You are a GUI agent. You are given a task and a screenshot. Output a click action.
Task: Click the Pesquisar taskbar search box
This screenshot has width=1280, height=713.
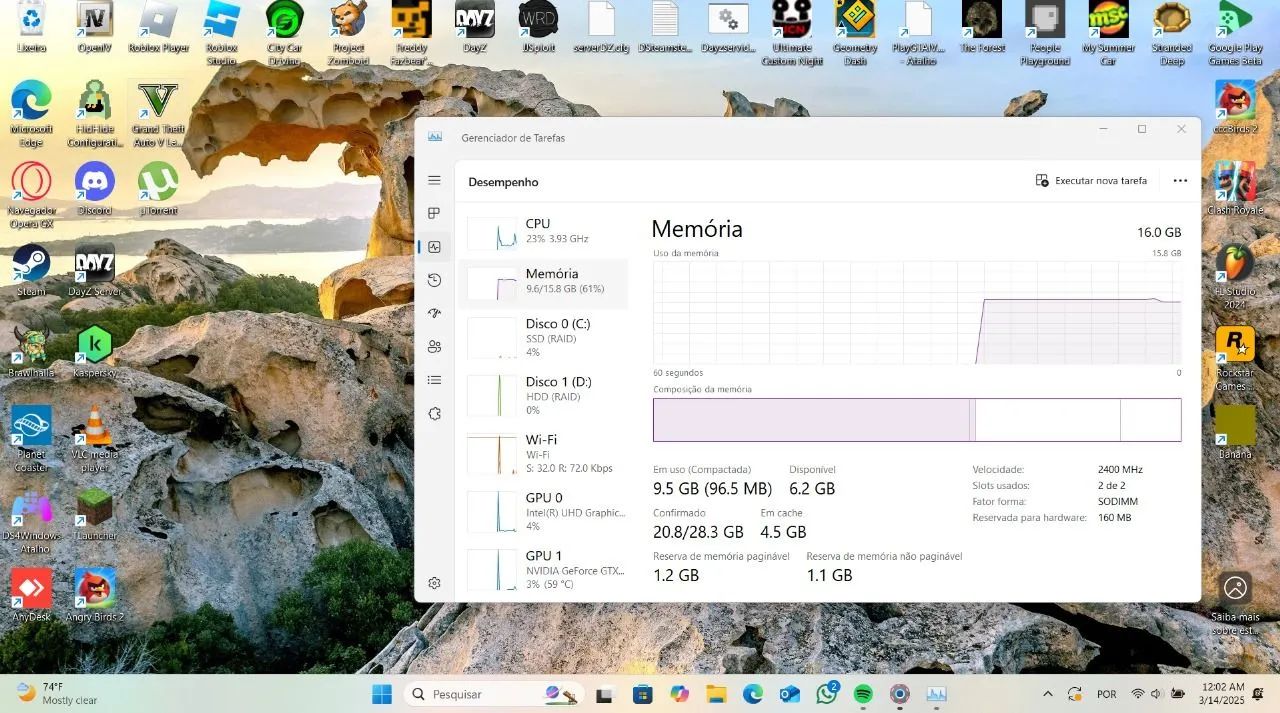coord(480,694)
